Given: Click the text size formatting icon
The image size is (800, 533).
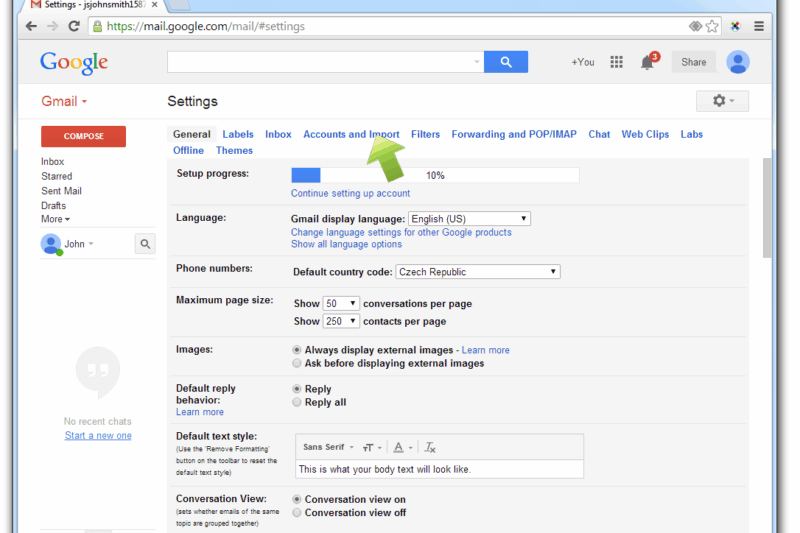Looking at the screenshot, I should (371, 448).
